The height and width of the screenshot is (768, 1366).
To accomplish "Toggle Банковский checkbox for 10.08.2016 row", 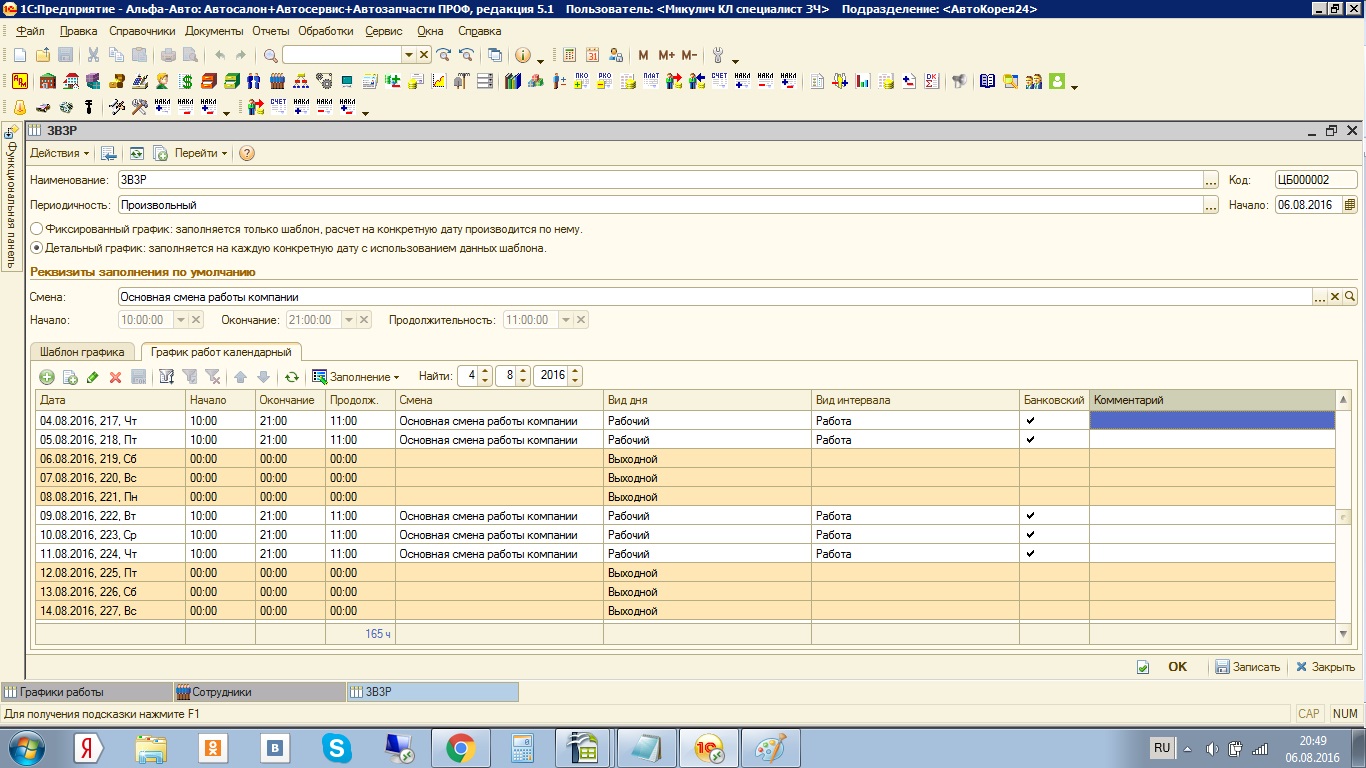I will pyautogui.click(x=1030, y=535).
